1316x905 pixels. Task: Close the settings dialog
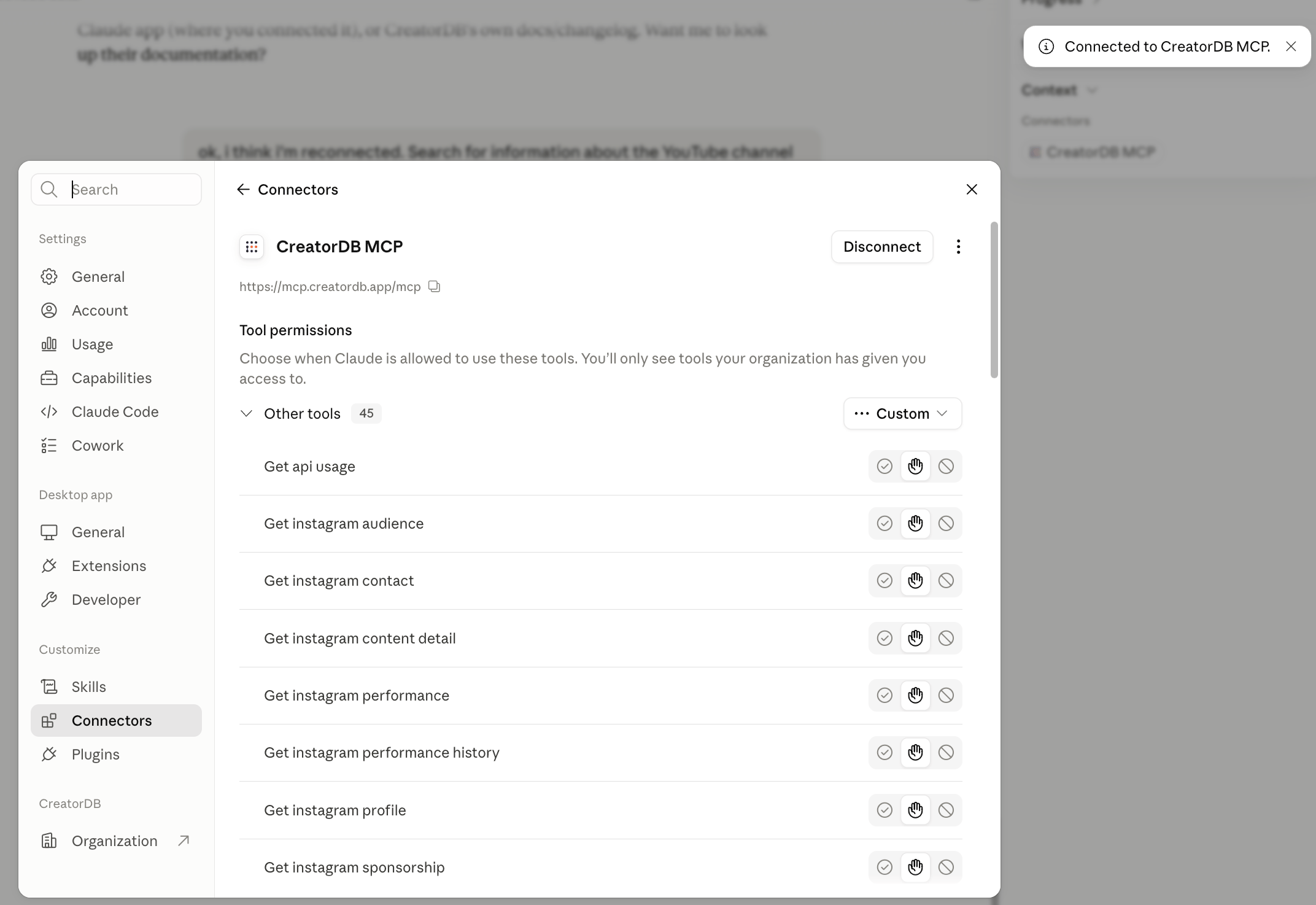pyautogui.click(x=972, y=190)
